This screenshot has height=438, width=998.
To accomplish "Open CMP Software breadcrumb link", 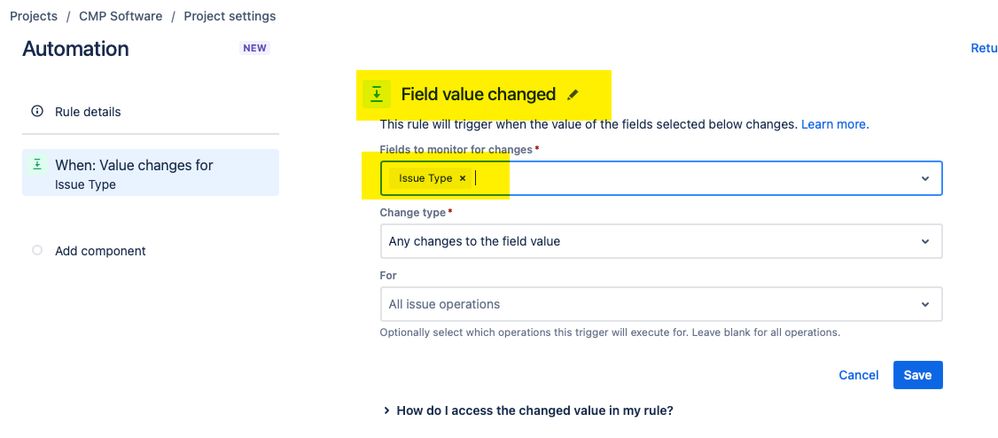I will [x=120, y=17].
